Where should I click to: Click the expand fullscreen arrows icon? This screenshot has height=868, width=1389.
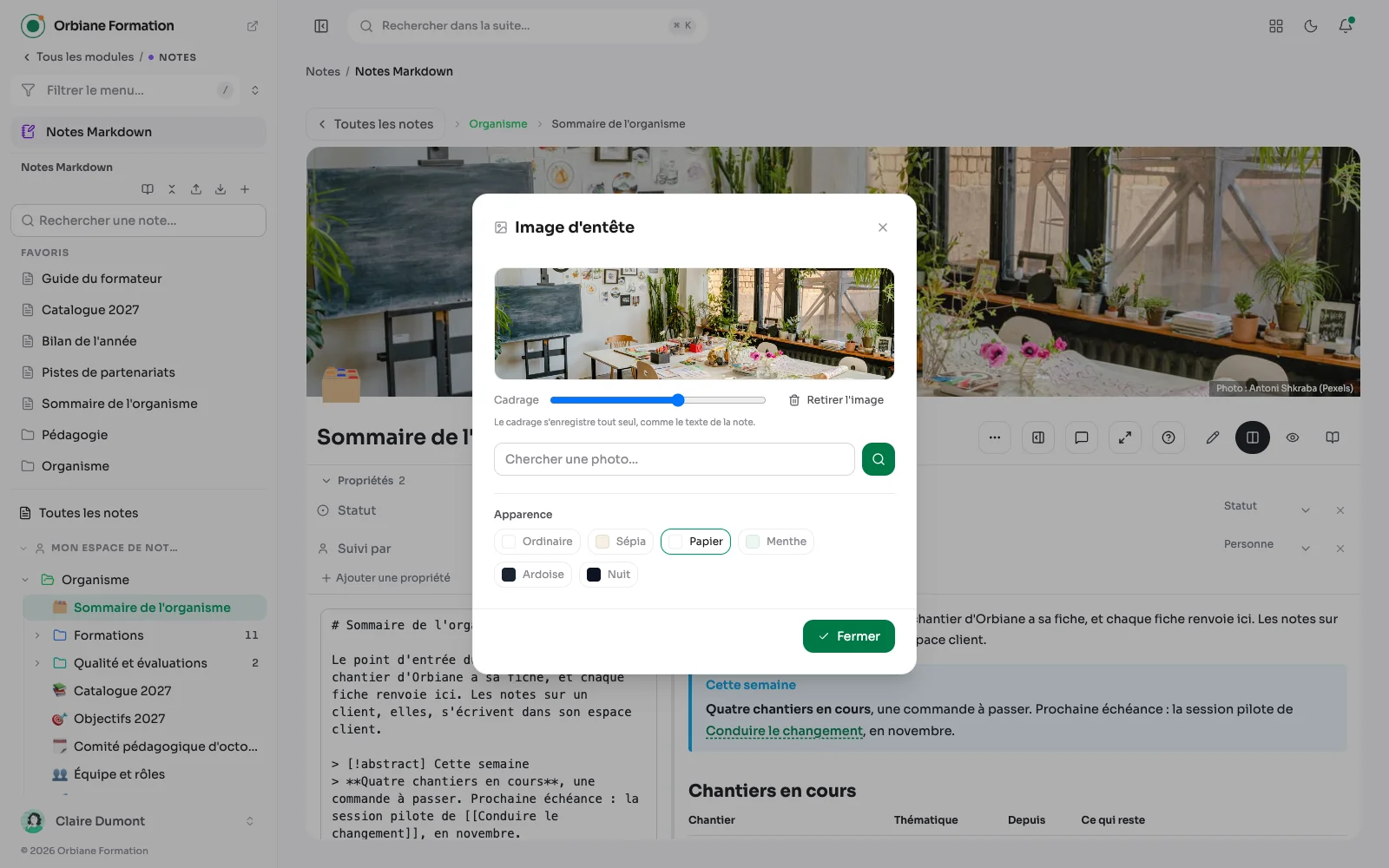[1125, 437]
